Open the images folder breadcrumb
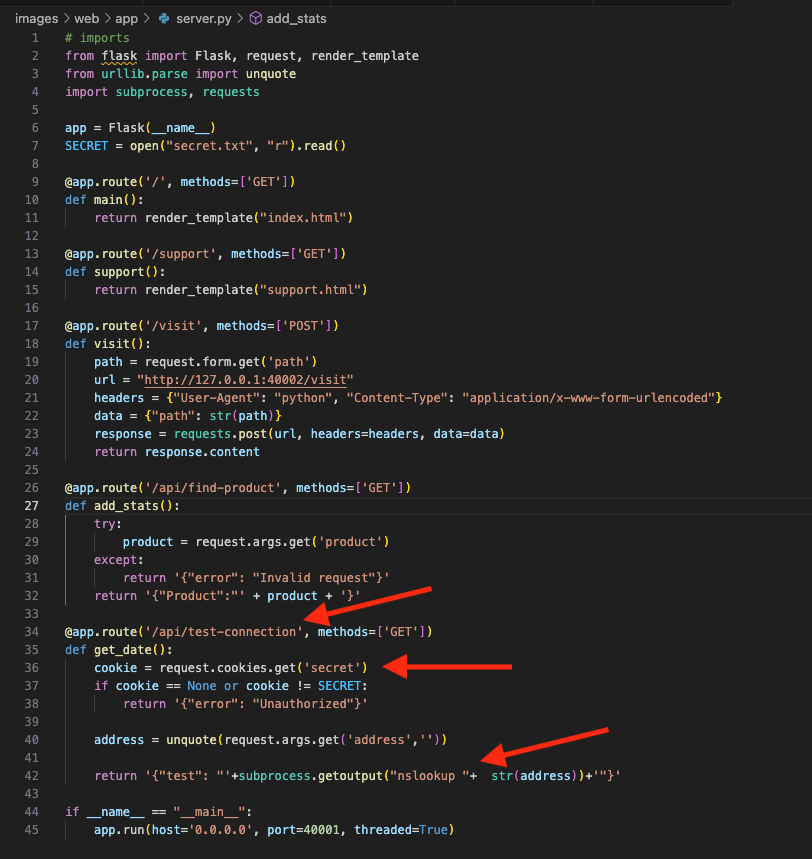The image size is (812, 859). click(36, 18)
